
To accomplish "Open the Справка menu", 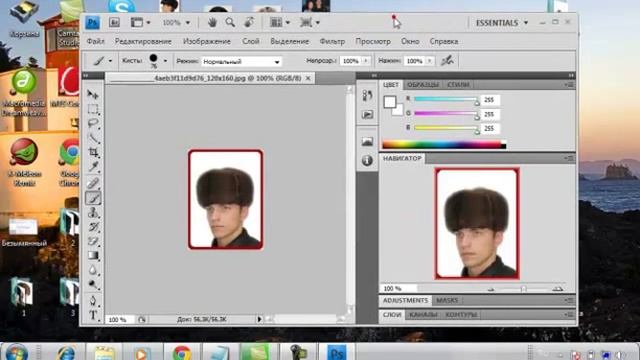I will pos(444,42).
